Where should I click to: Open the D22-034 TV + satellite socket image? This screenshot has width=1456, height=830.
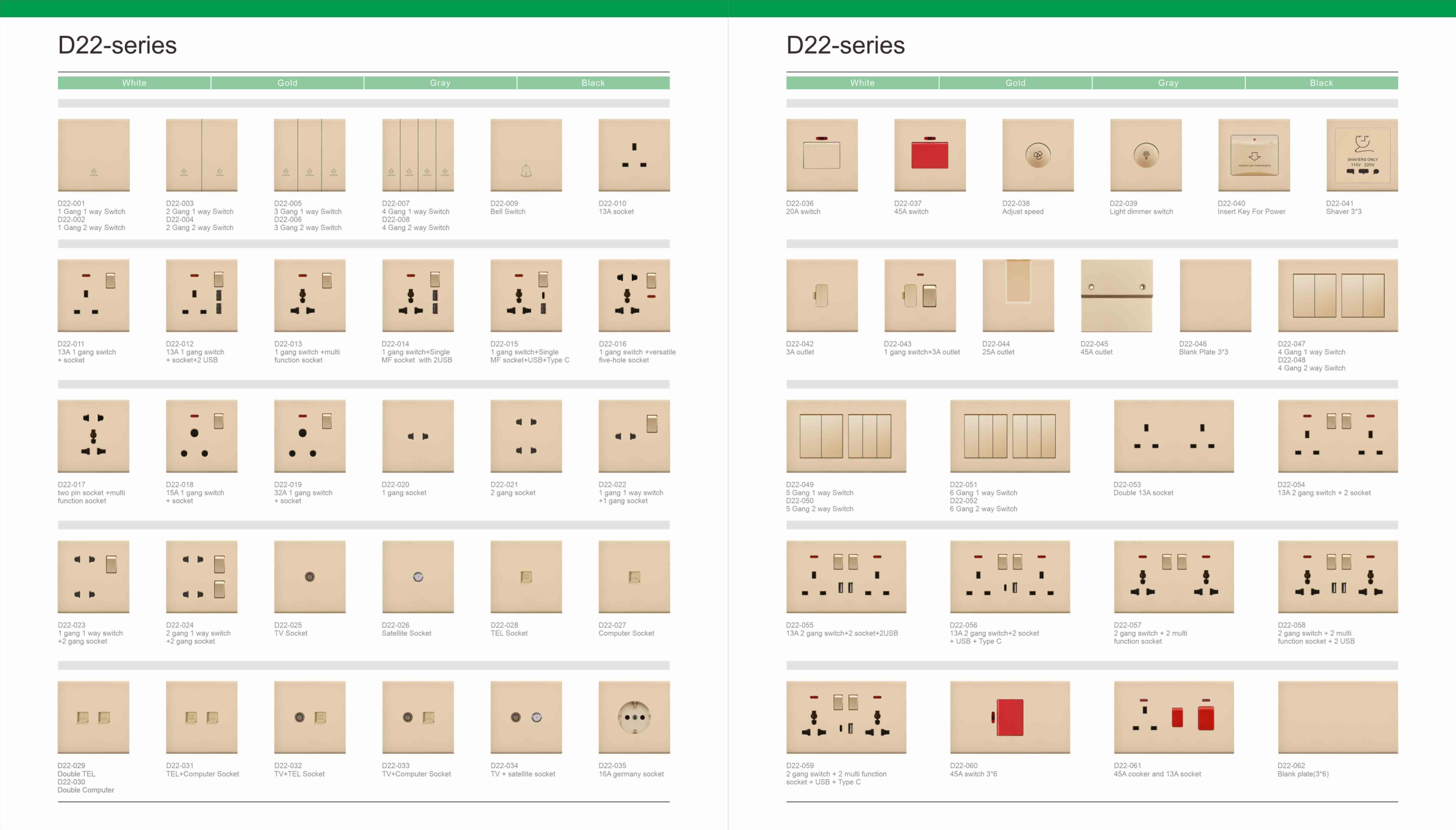point(526,717)
